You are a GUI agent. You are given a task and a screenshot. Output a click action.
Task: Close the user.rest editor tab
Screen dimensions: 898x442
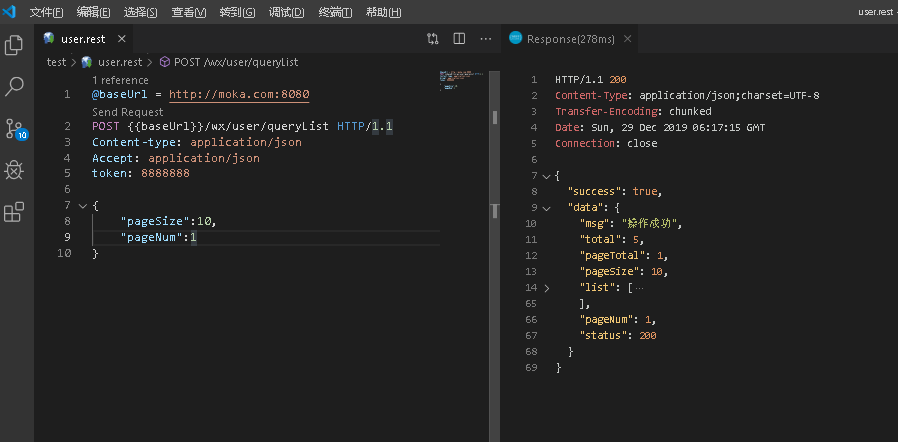pyautogui.click(x=121, y=39)
